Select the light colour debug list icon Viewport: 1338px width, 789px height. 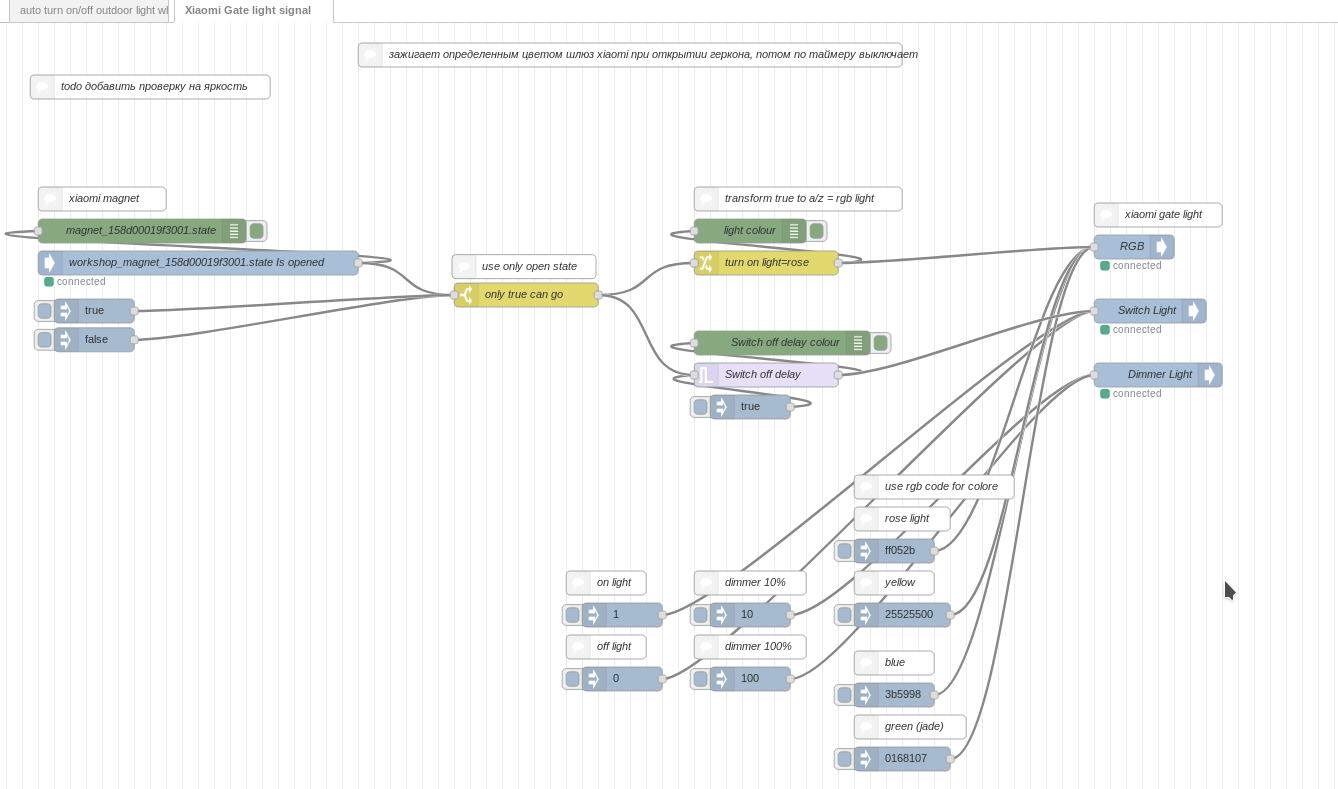click(794, 231)
